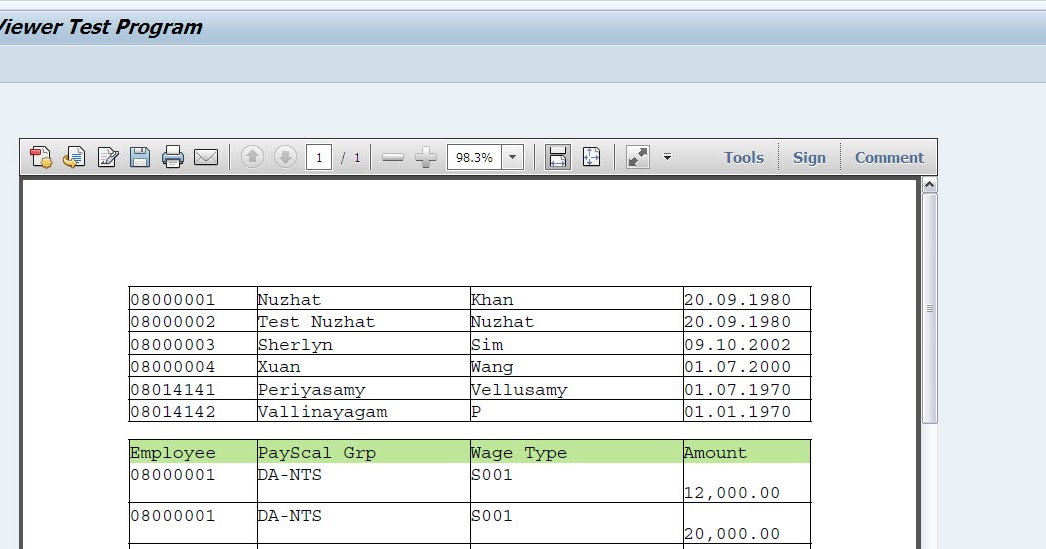Select employee number 08000003
The width and height of the screenshot is (1046, 549).
point(173,344)
